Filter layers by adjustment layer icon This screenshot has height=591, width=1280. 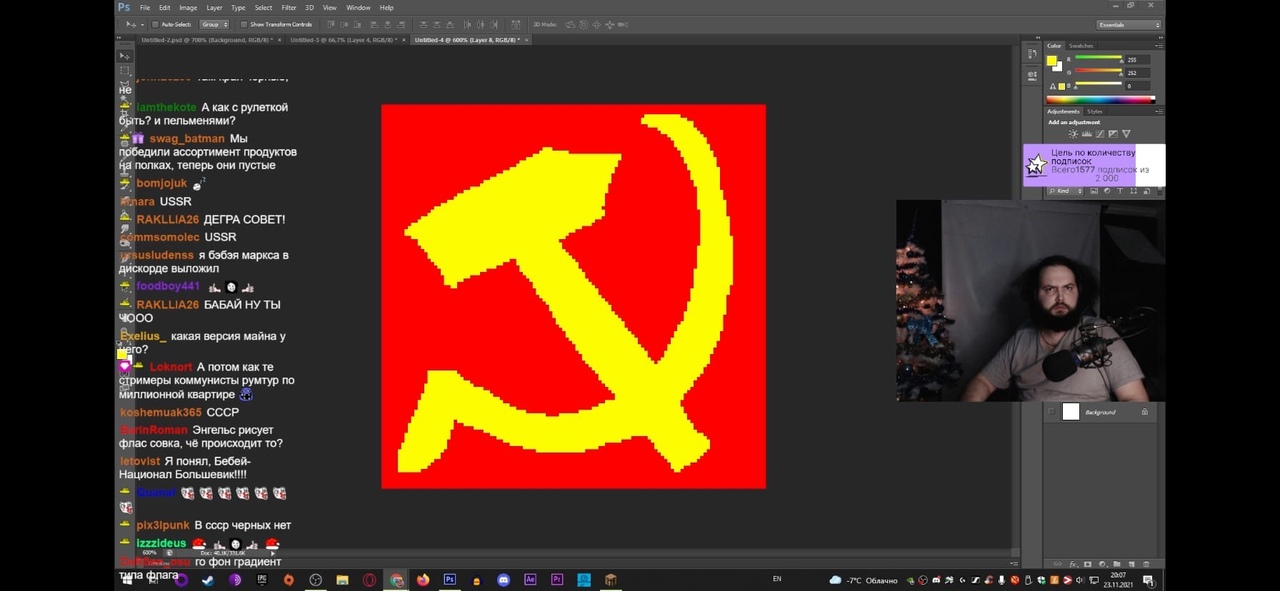pos(1107,190)
